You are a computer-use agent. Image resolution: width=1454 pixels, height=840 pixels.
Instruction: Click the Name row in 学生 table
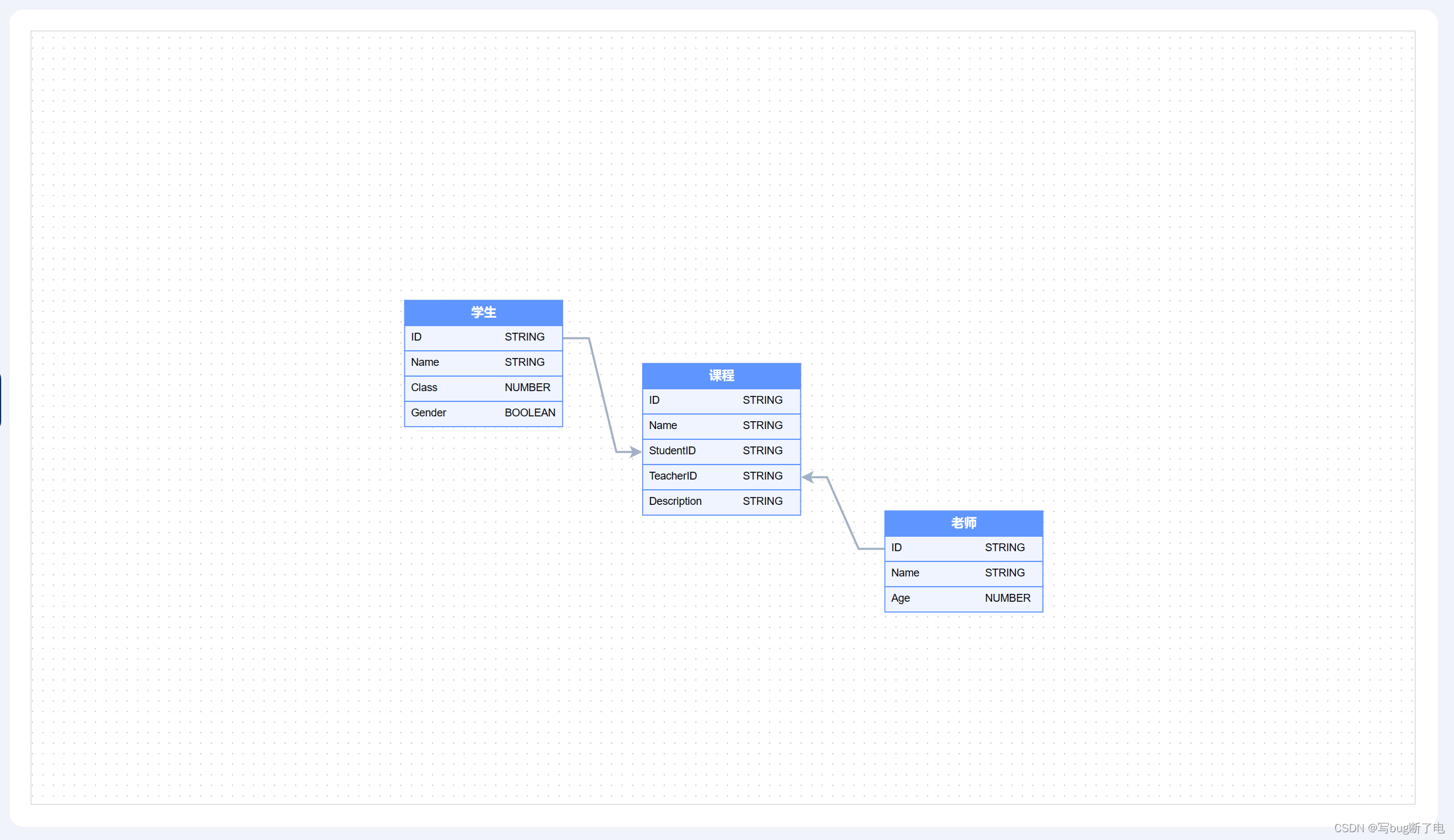point(483,363)
